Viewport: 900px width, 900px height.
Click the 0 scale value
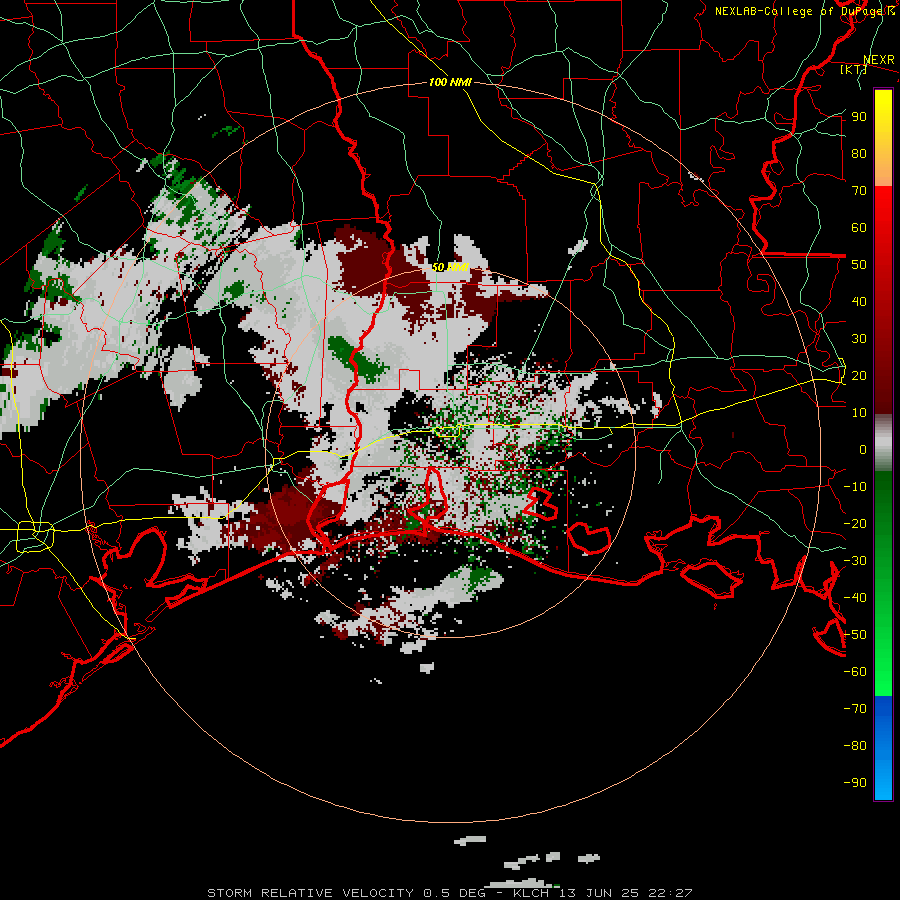[863, 449]
